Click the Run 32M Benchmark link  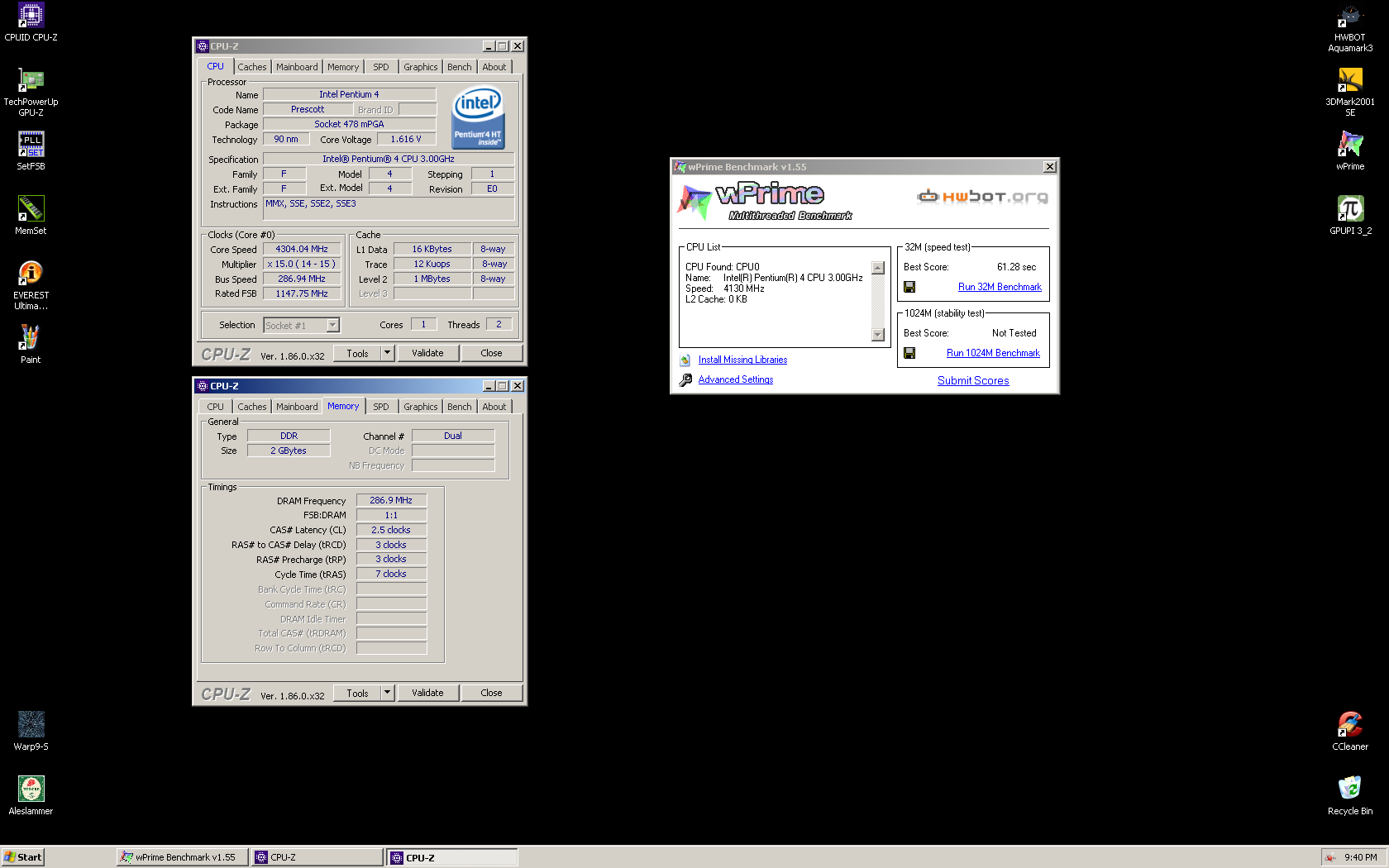tap(1000, 287)
